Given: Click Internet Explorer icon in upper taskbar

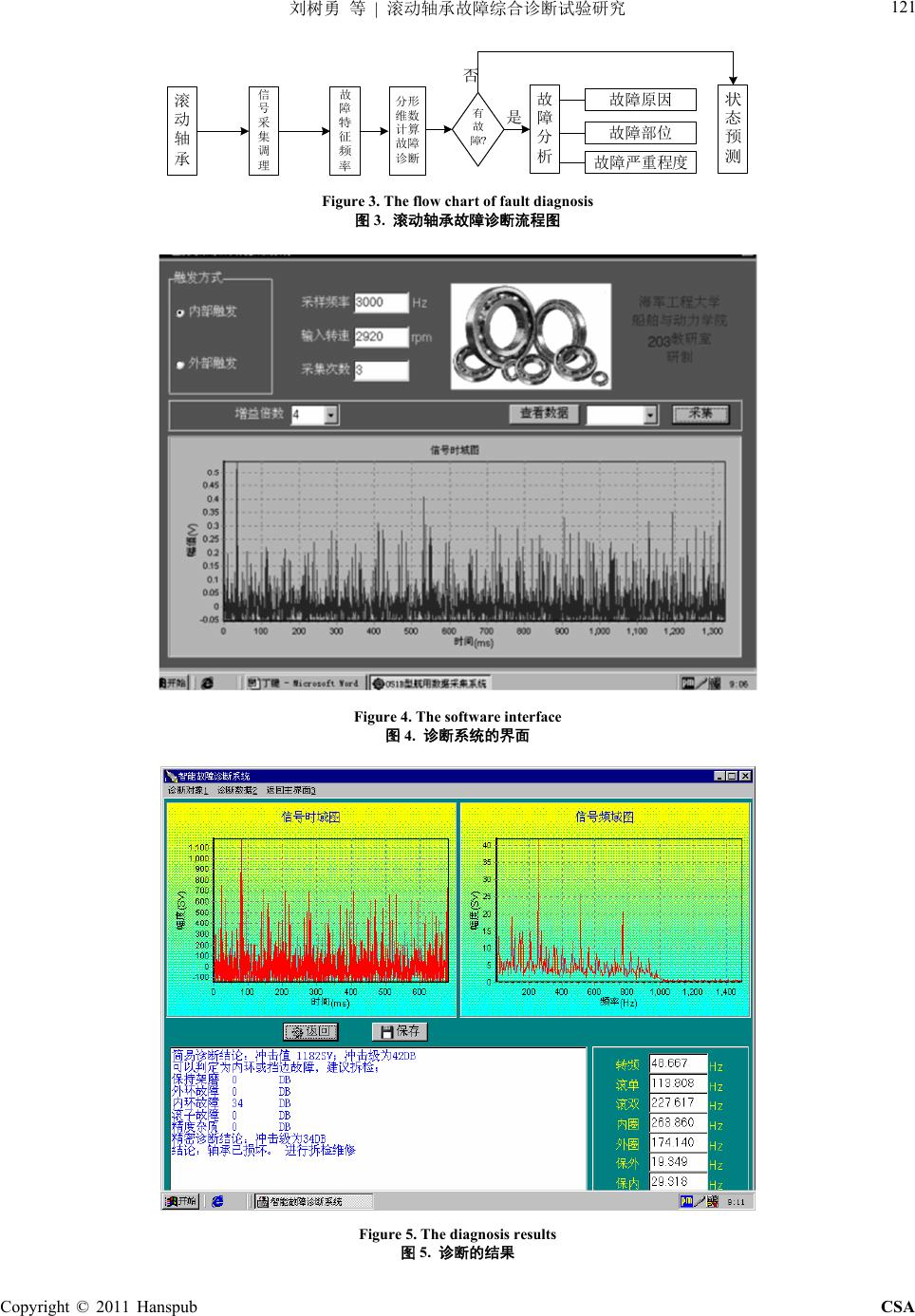Looking at the screenshot, I should [206, 683].
